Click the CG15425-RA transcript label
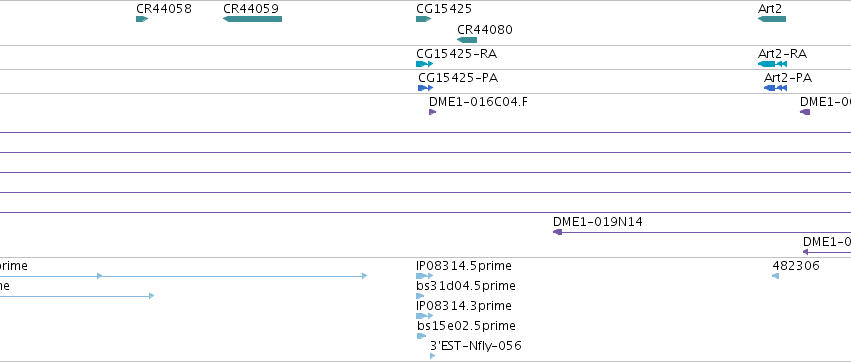851x362 pixels. coord(456,54)
